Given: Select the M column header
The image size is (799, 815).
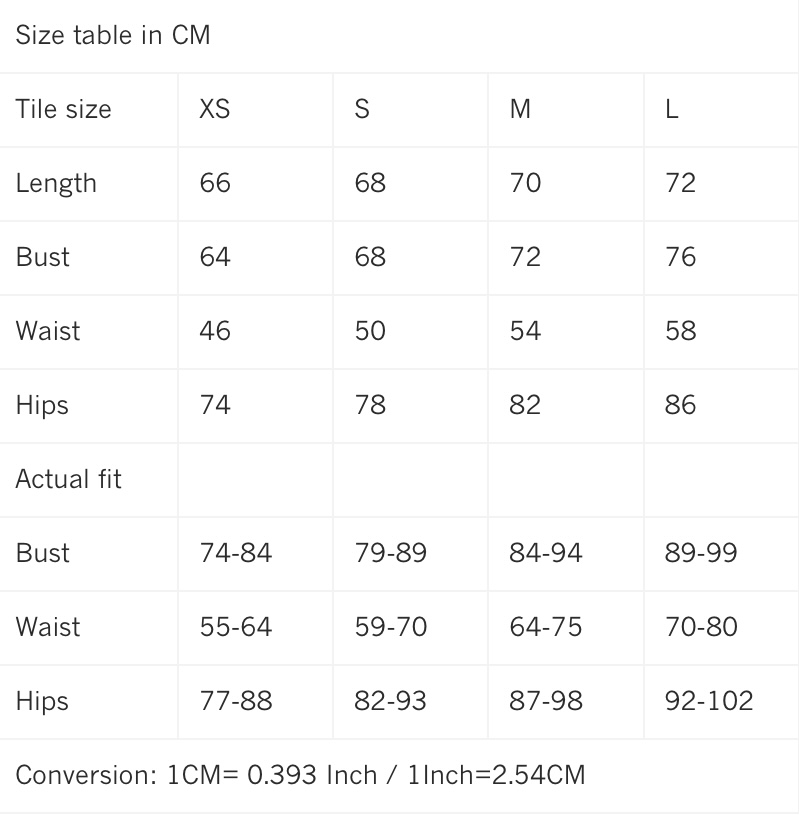Looking at the screenshot, I should tap(520, 109).
